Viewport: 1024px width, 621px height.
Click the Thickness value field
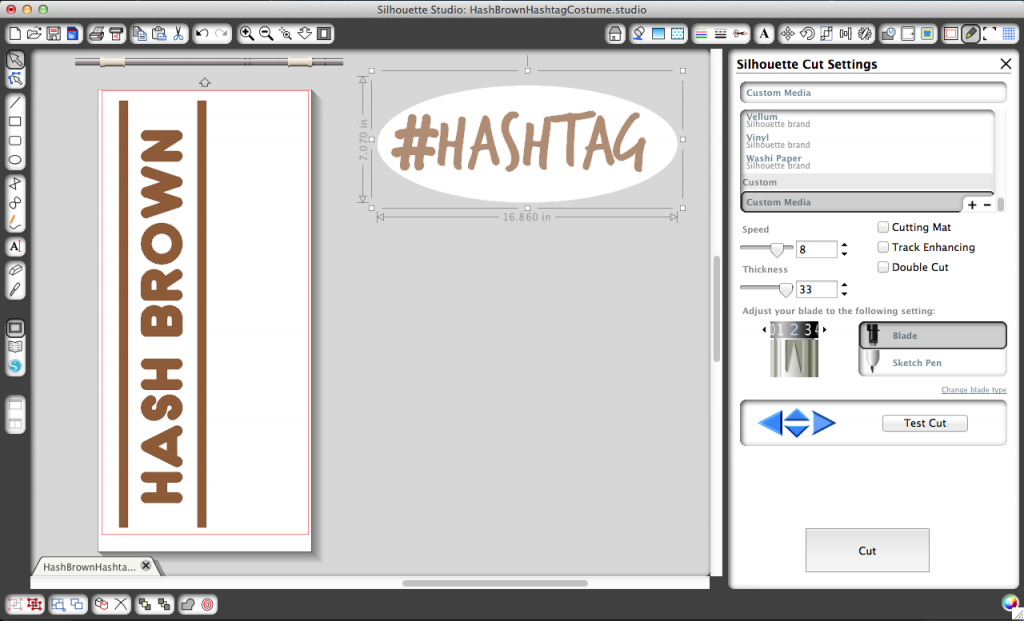(x=816, y=289)
